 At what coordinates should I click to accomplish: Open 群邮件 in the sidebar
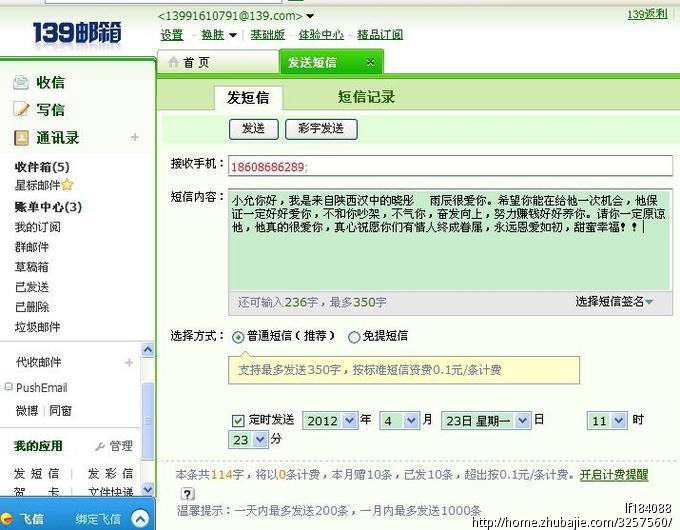32,247
